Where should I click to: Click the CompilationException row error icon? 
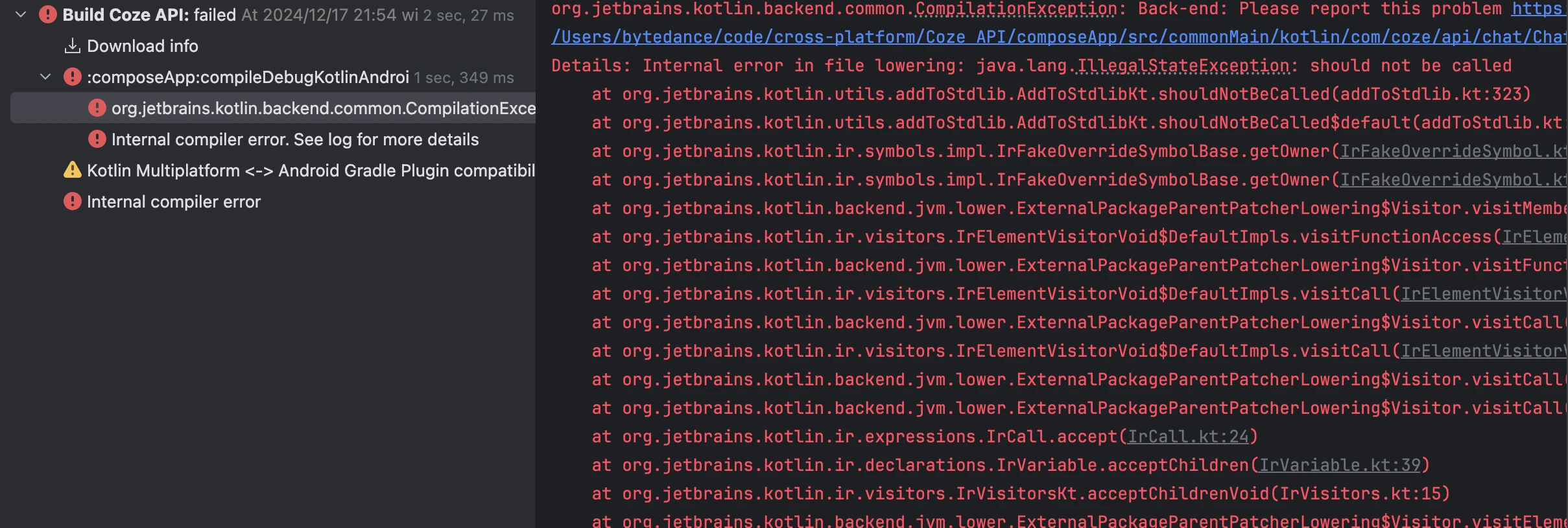(x=97, y=108)
